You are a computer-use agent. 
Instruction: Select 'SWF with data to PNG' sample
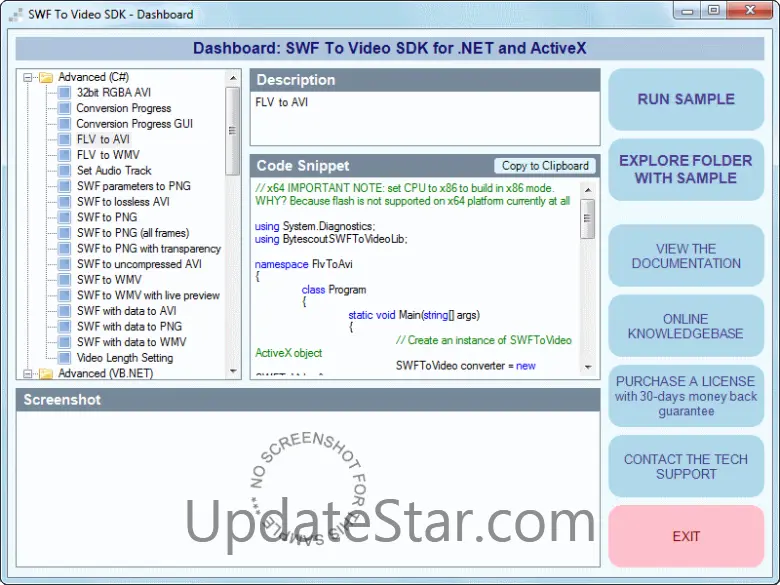point(129,326)
